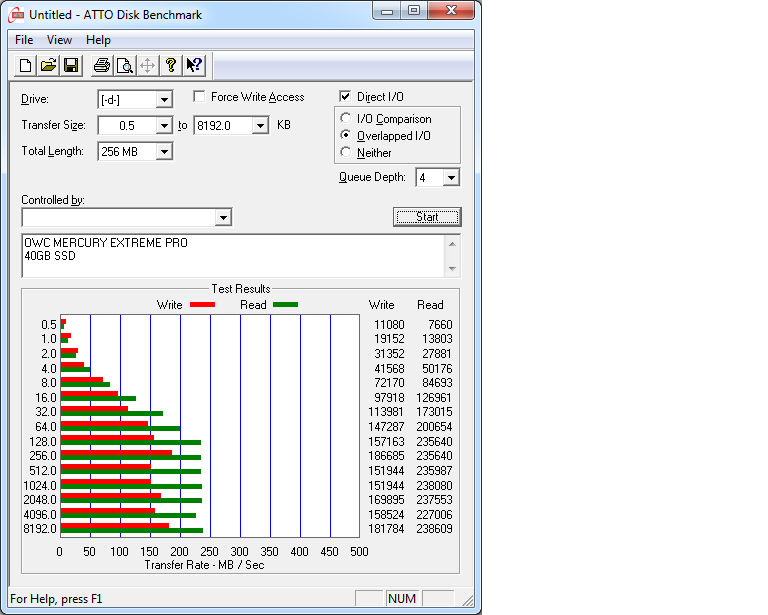
Task: Click the Print toolbar icon
Action: [102, 66]
